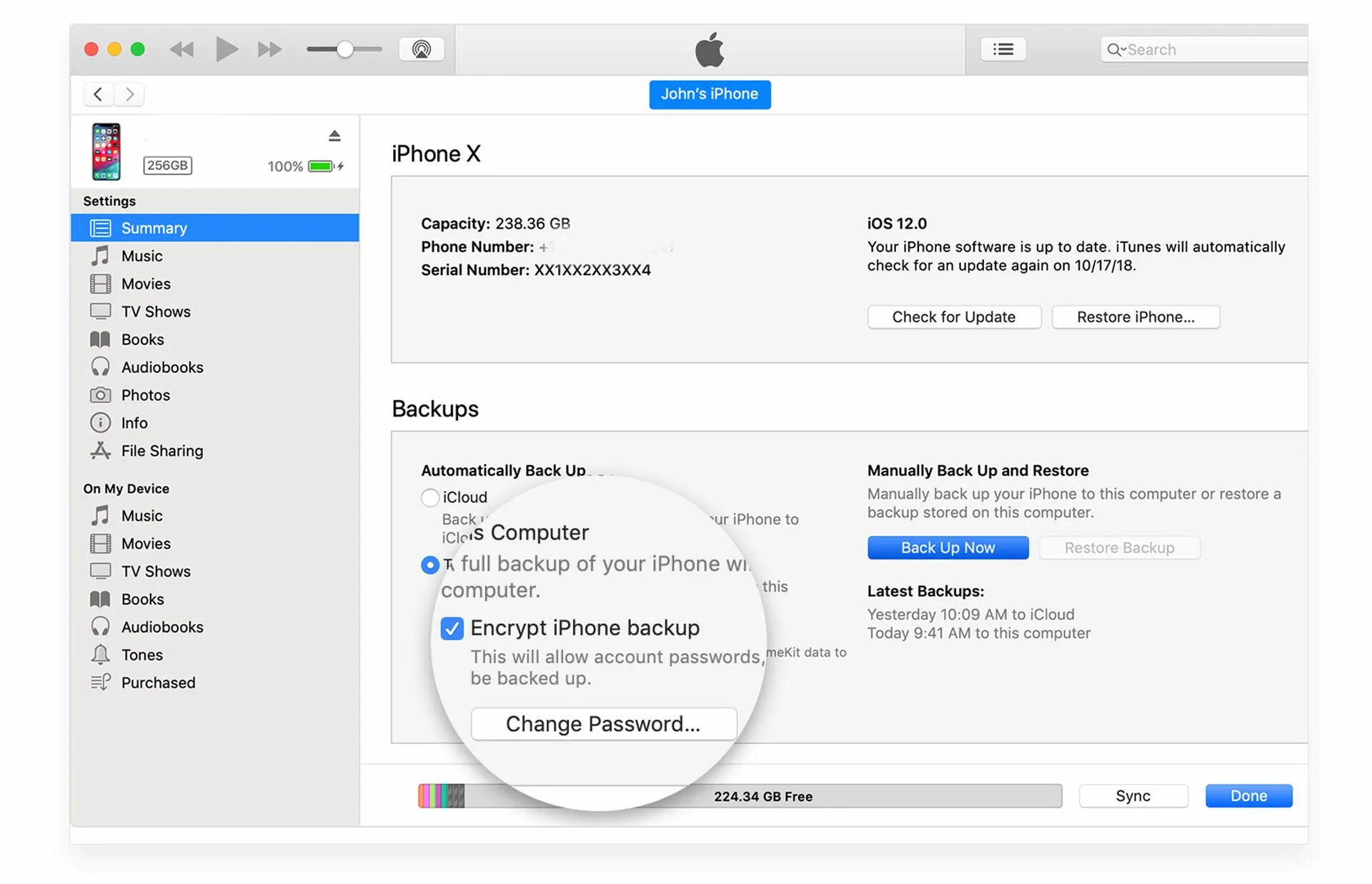1372x884 pixels.
Task: Click the Search field
Action: [1208, 49]
